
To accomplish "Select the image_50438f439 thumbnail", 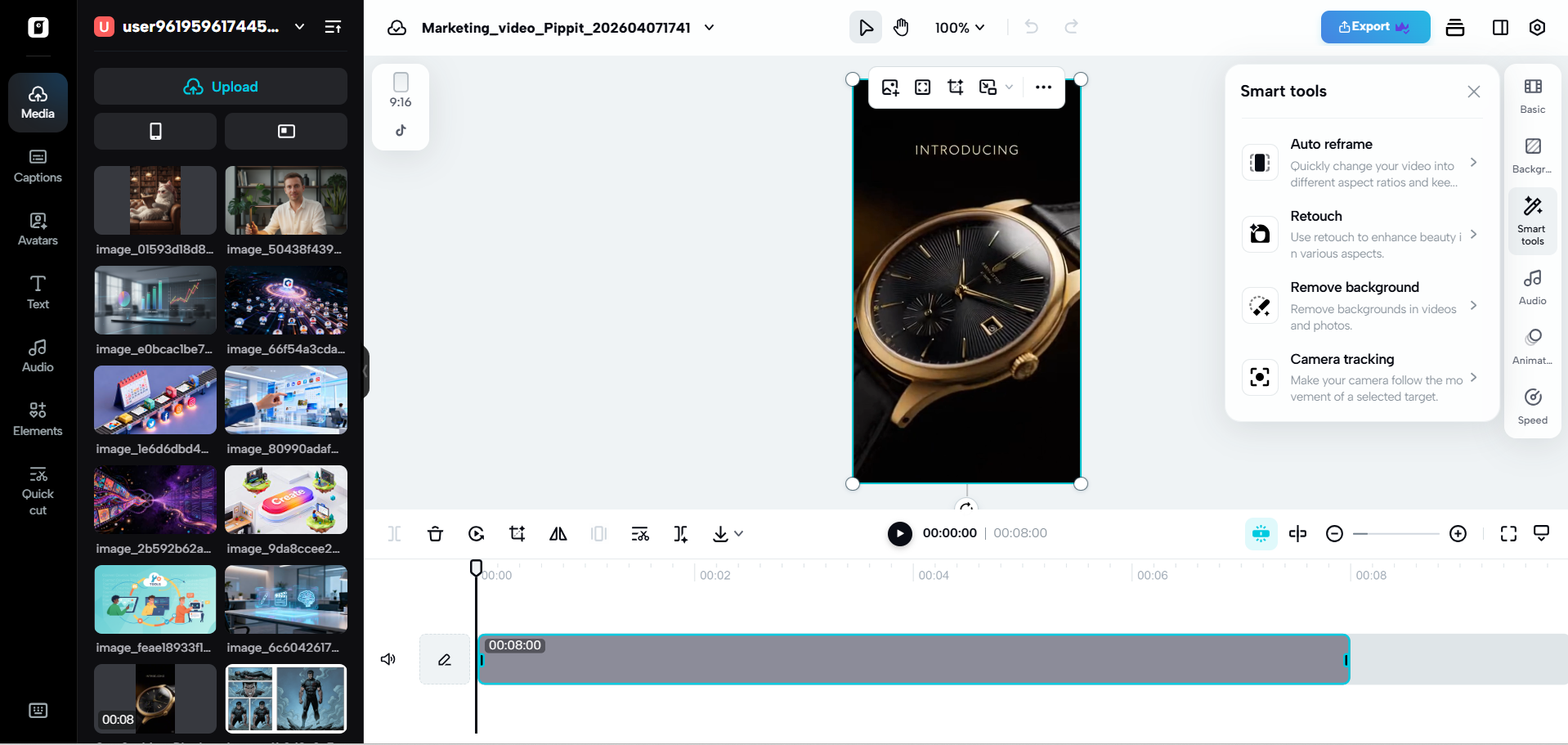I will (286, 200).
